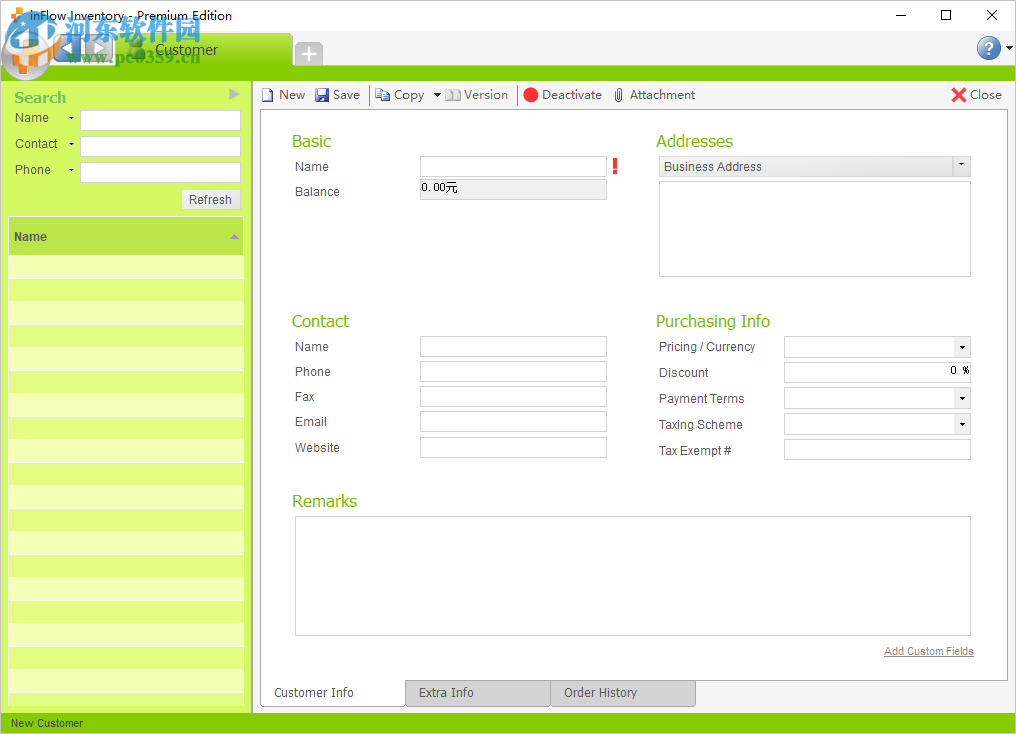Click the Fax input field
The image size is (1016, 734).
(513, 396)
